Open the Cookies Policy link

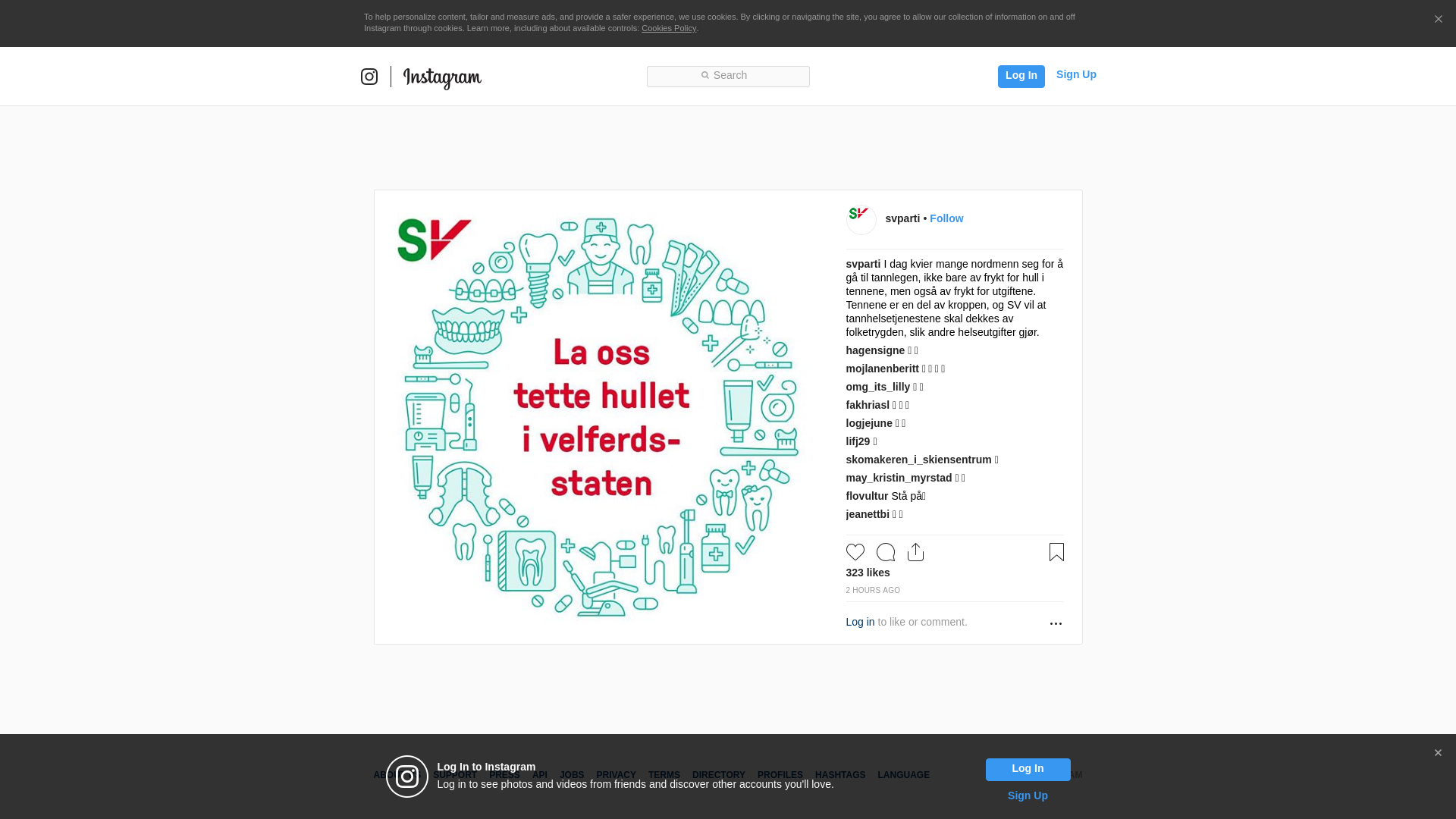[669, 28]
